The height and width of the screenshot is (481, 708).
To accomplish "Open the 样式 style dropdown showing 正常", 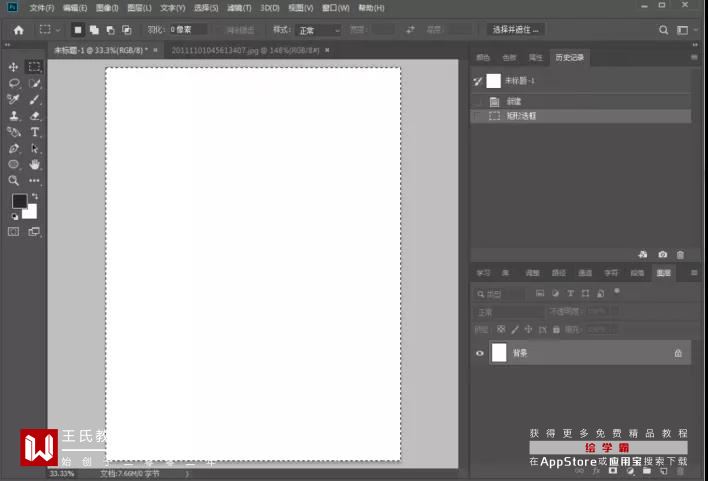I will tap(319, 30).
